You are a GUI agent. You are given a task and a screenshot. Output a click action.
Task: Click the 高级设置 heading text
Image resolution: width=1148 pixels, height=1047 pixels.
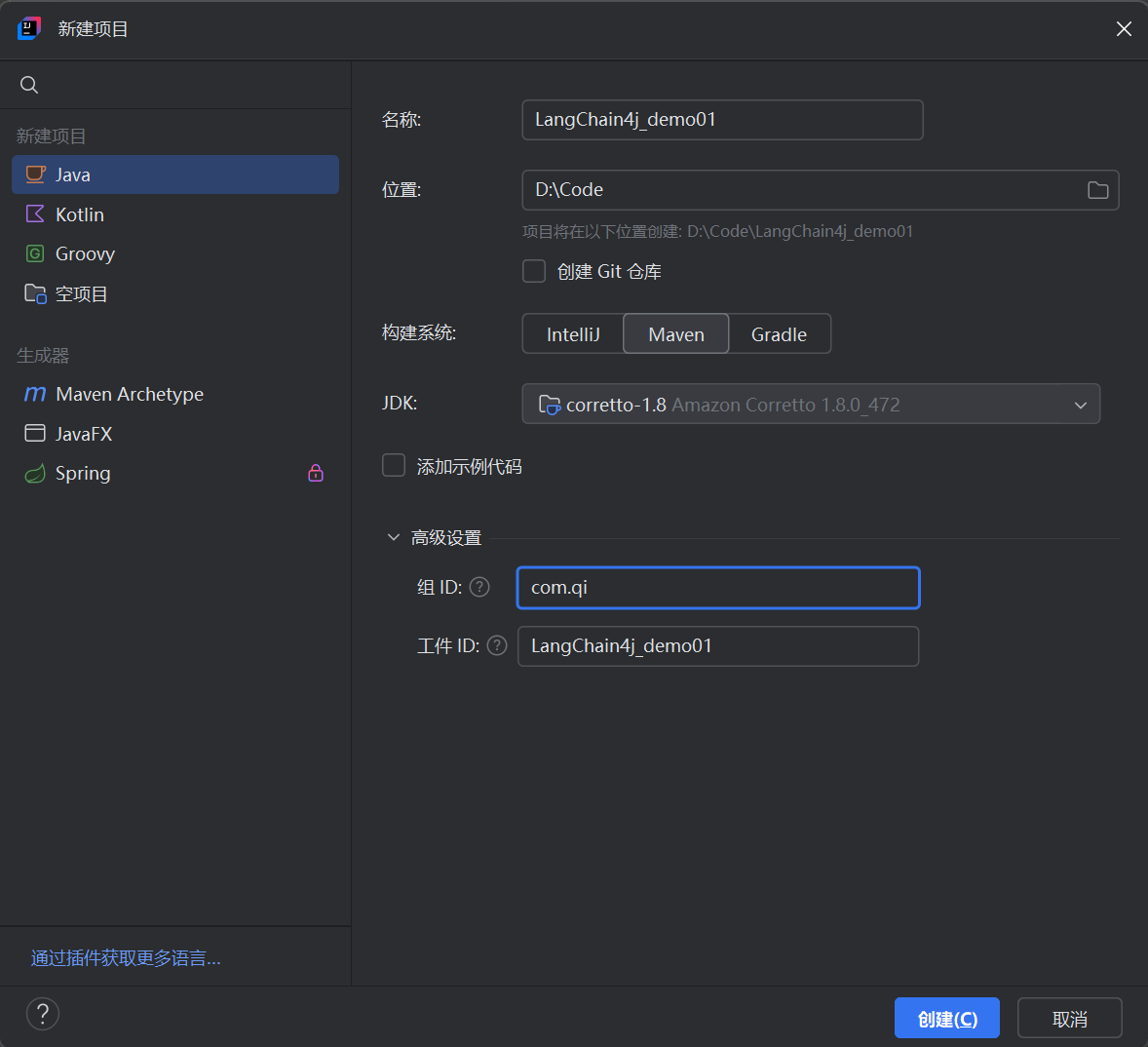coord(446,537)
